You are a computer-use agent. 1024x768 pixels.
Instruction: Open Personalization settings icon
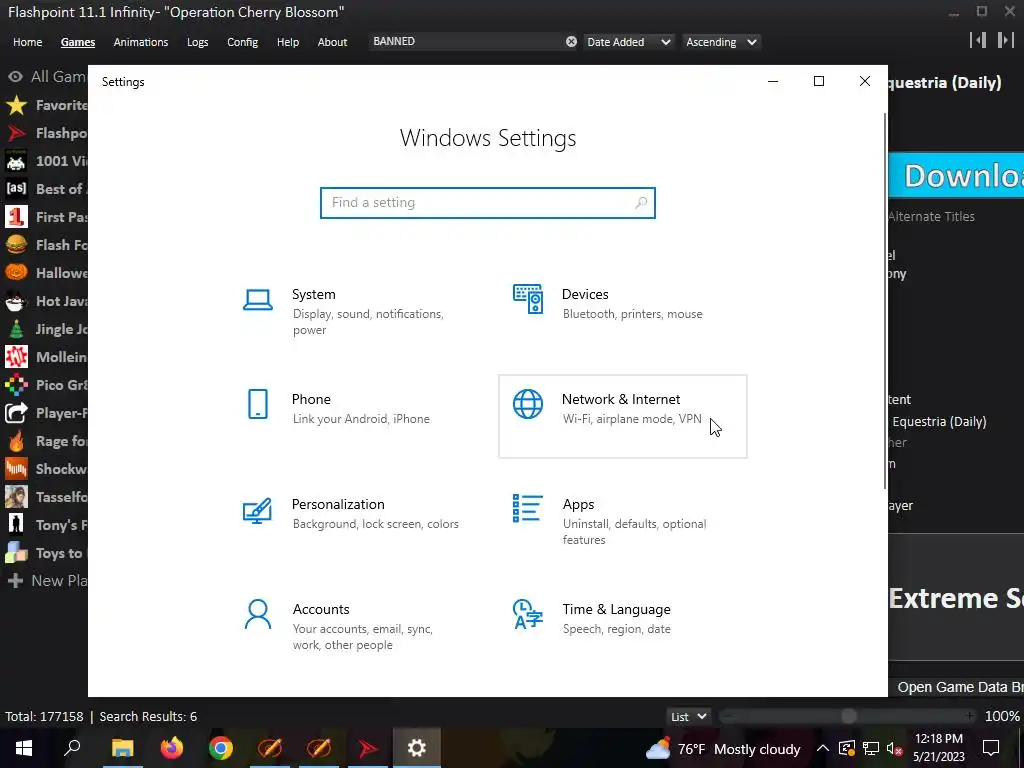257,511
